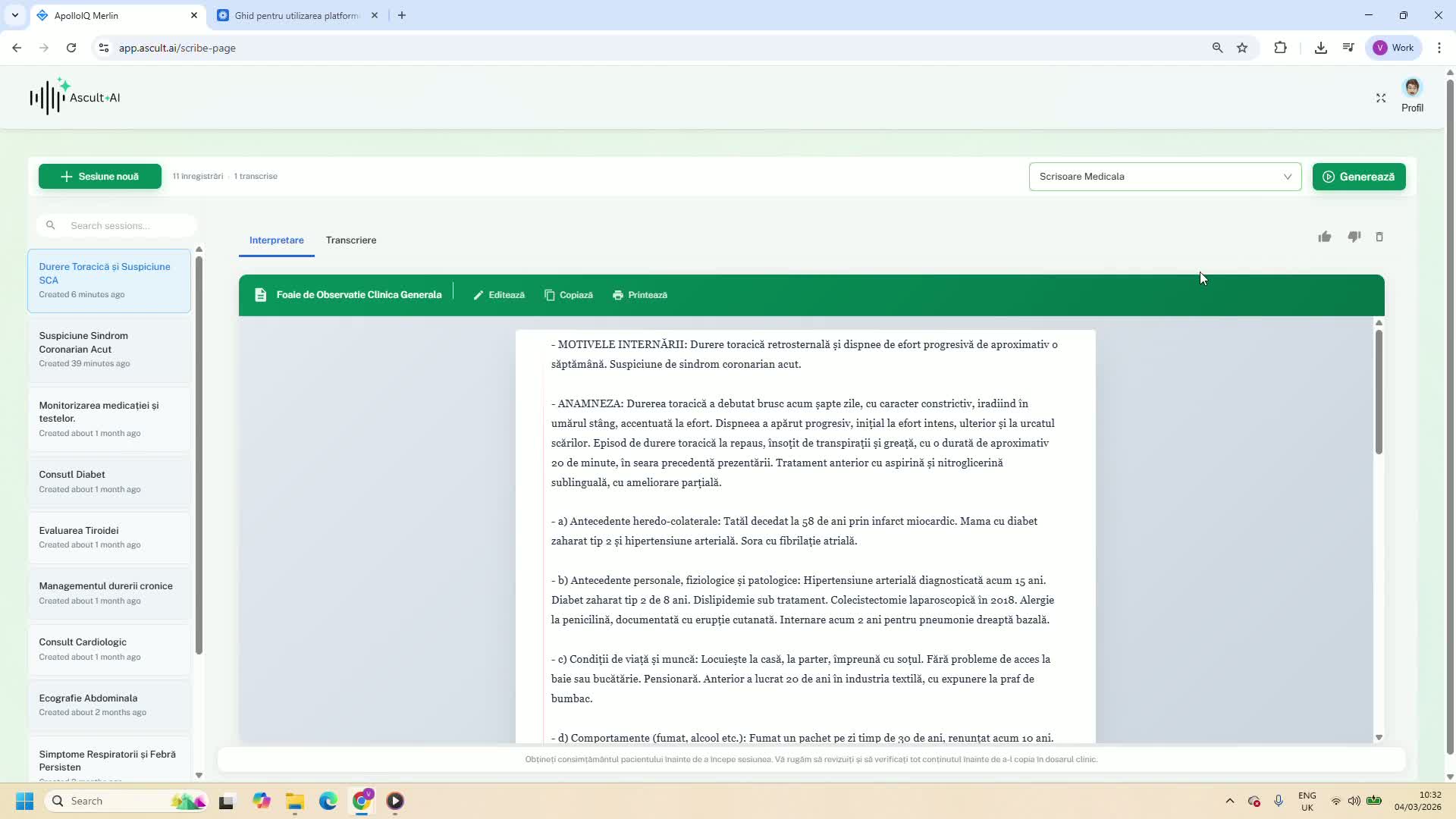The width and height of the screenshot is (1456, 819).
Task: Print document with Printează button
Action: click(640, 295)
